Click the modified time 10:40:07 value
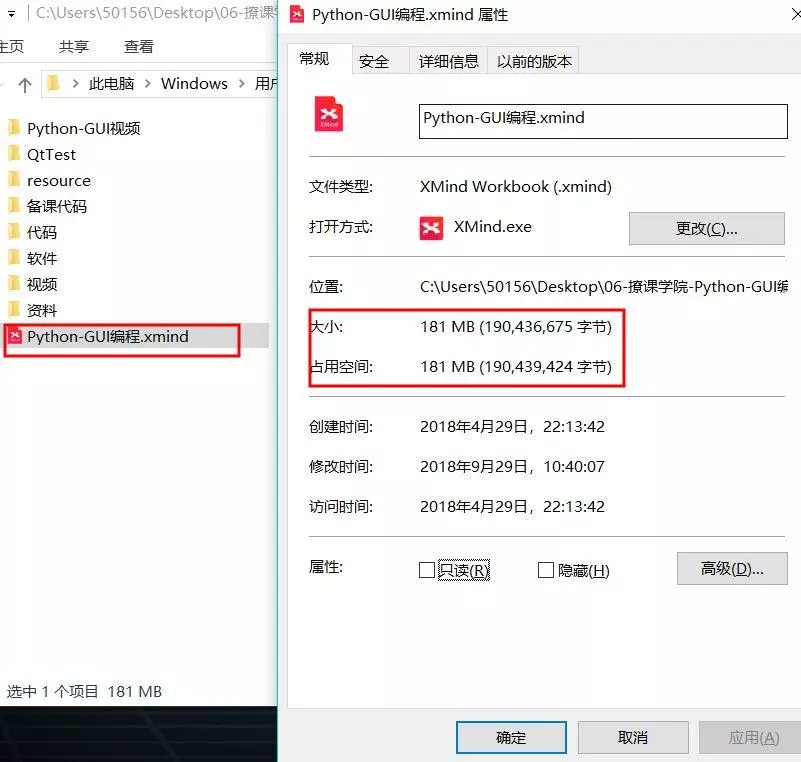 click(x=574, y=466)
